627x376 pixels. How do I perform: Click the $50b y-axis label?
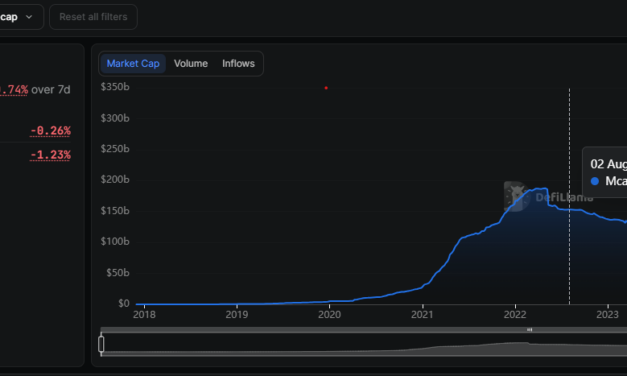(x=118, y=272)
